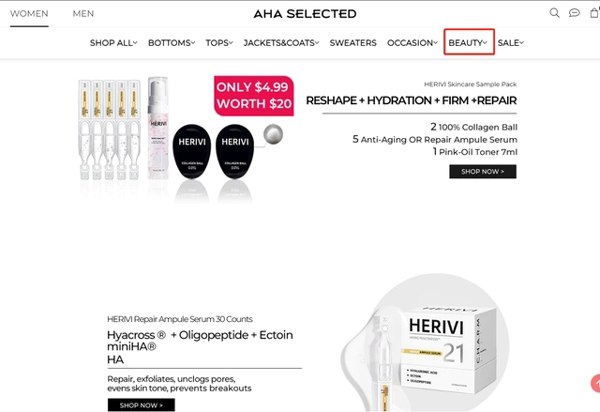Expand the SHOP ALL dropdown
The height and width of the screenshot is (412, 600).
114,43
